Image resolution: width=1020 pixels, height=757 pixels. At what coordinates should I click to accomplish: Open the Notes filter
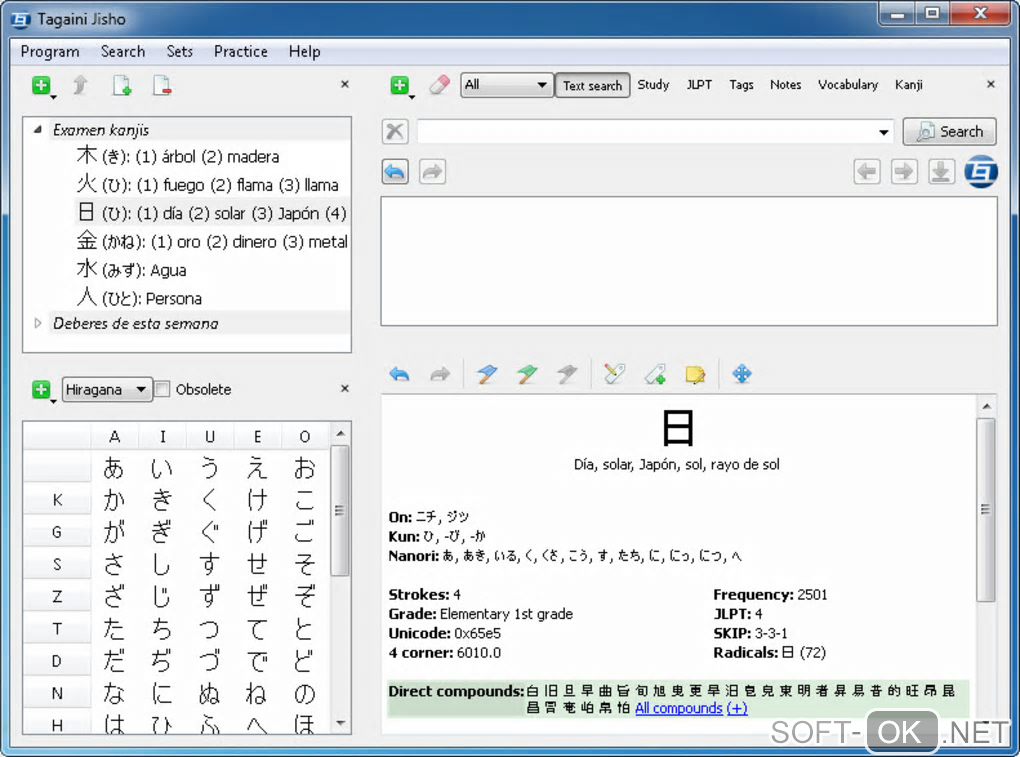click(x=785, y=85)
